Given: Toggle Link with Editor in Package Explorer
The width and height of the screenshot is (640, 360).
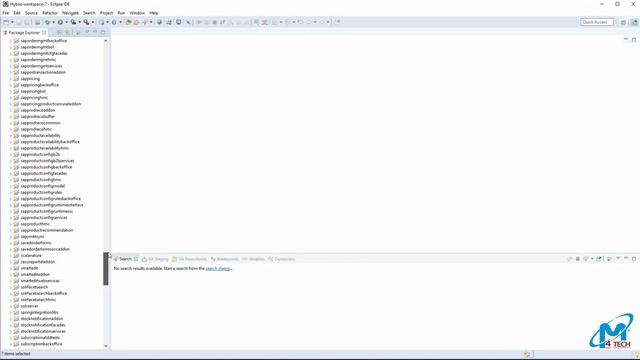Looking at the screenshot, I should pos(68,32).
